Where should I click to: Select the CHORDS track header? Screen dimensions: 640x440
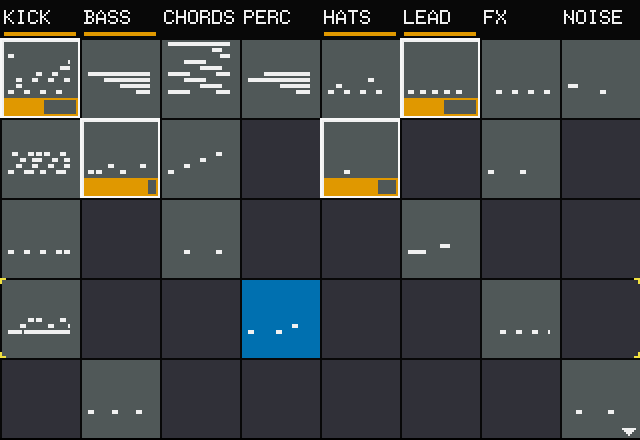[x=199, y=18]
